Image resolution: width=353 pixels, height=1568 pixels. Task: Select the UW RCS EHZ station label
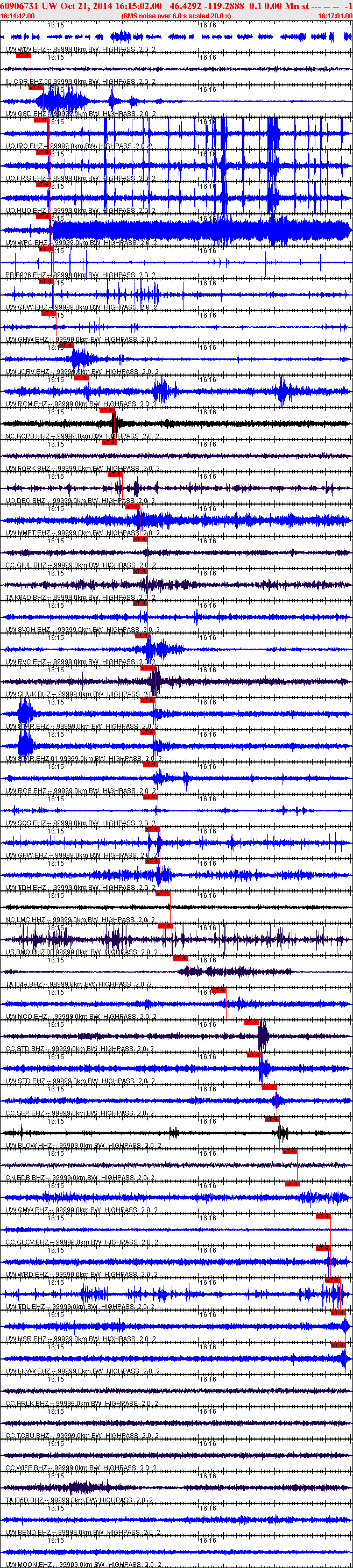(81, 792)
